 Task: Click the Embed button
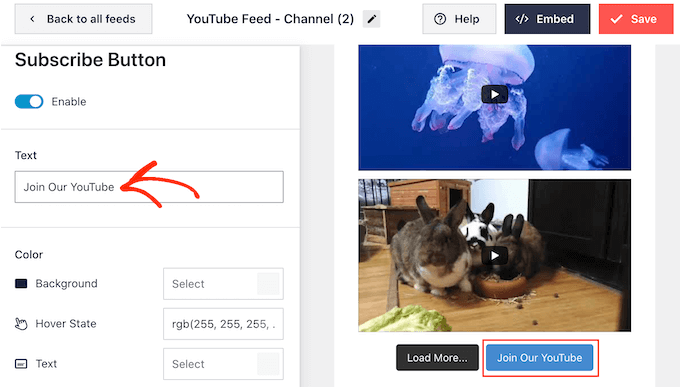[x=547, y=19]
